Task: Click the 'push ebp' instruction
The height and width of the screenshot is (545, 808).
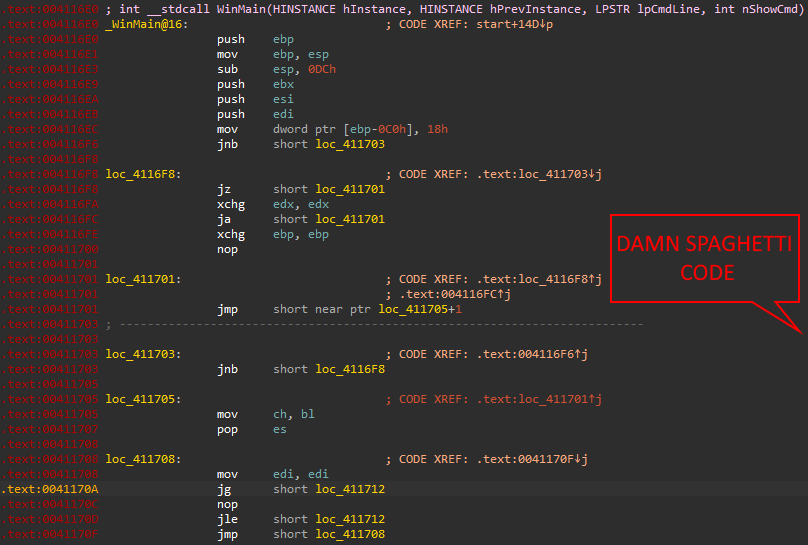Action: coord(255,39)
